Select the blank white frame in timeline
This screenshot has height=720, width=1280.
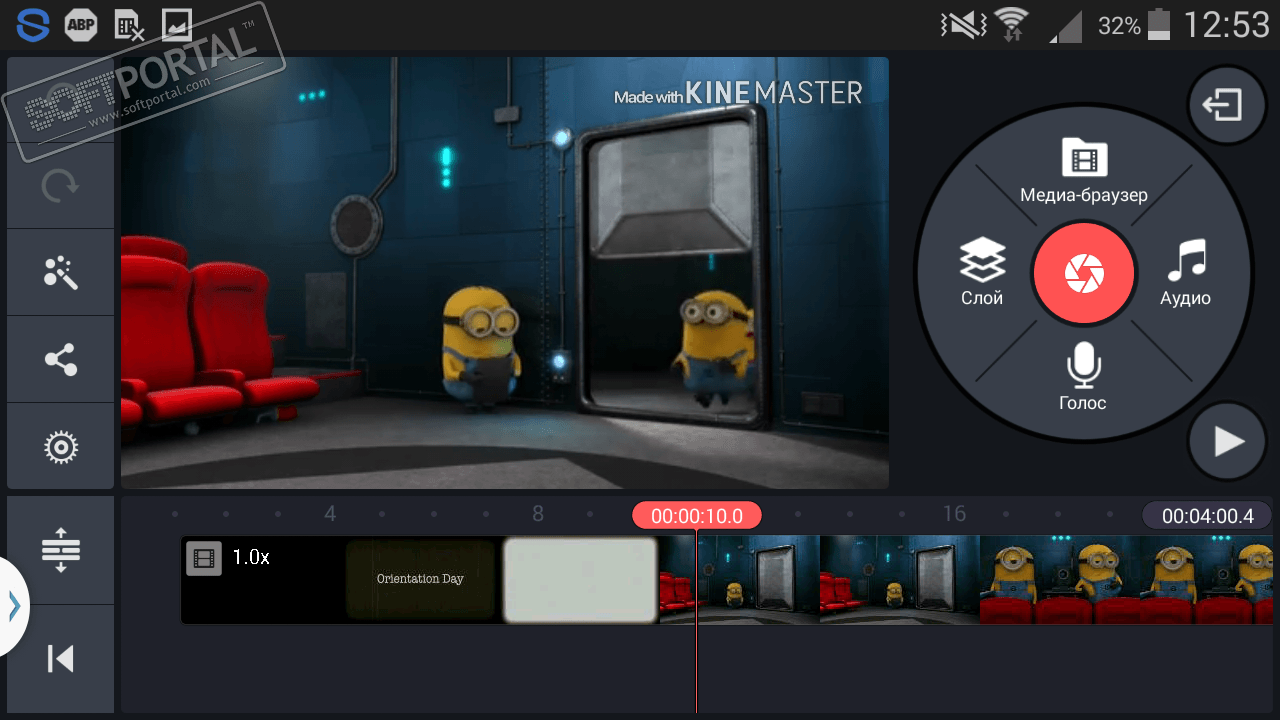[580, 580]
